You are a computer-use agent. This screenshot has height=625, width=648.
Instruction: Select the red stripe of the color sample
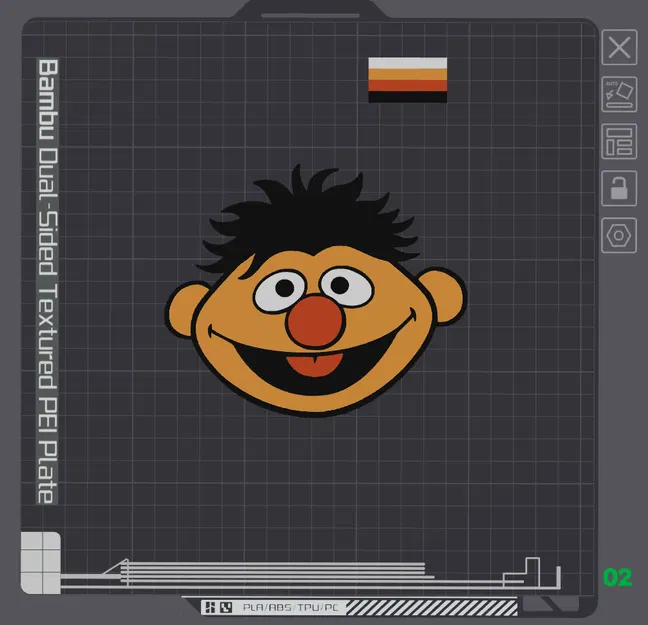pos(407,86)
